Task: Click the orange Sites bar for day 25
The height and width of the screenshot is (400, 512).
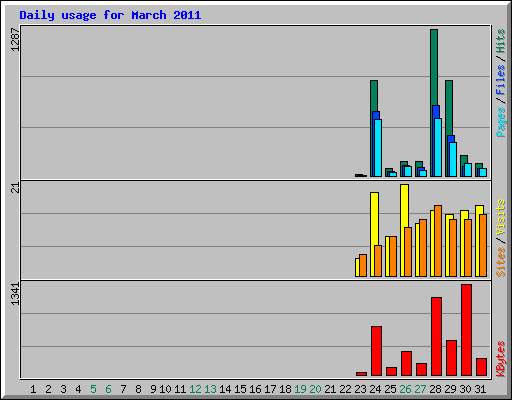Action: tap(393, 256)
